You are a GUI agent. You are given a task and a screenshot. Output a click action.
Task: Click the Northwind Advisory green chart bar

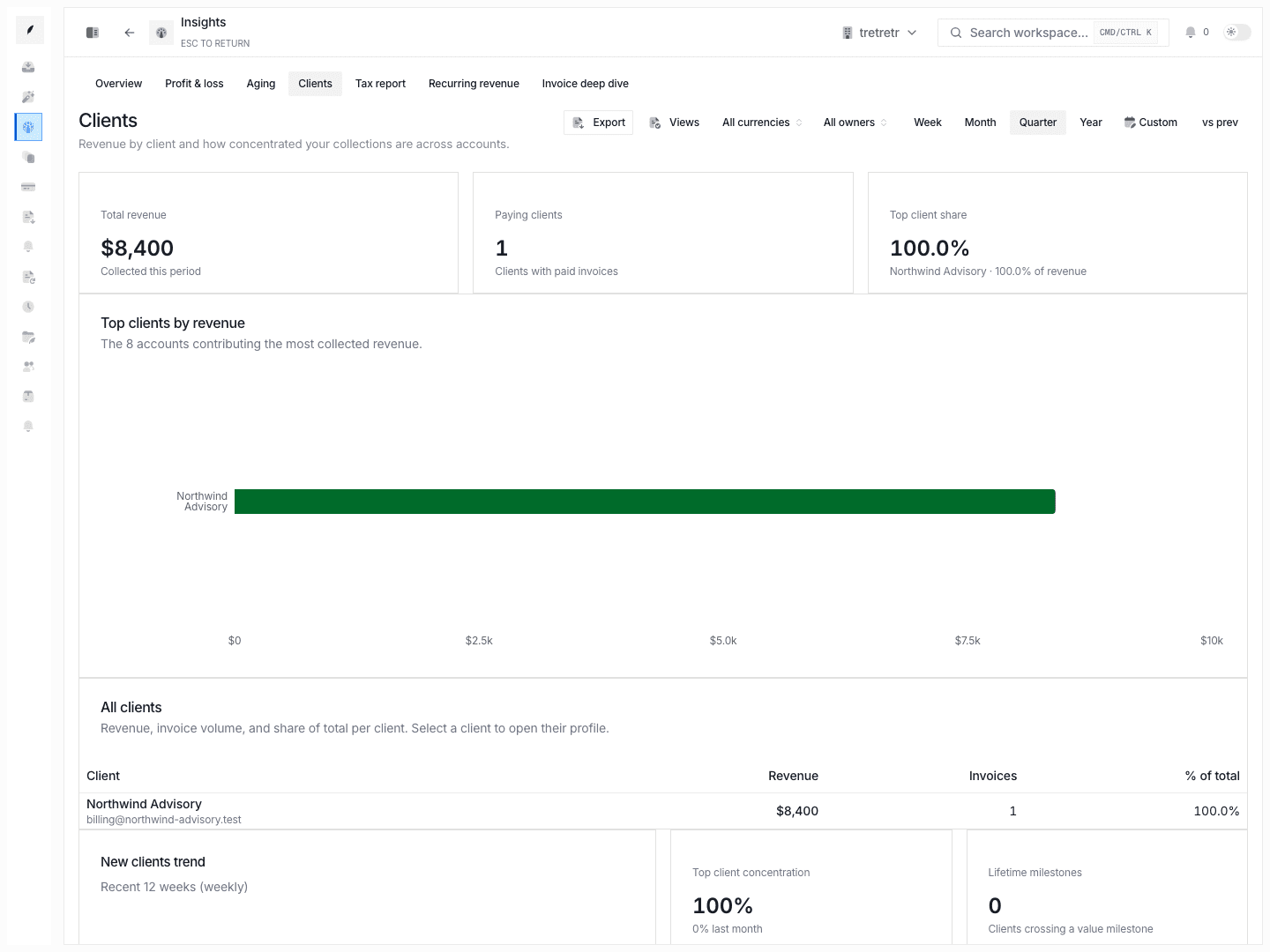645,502
